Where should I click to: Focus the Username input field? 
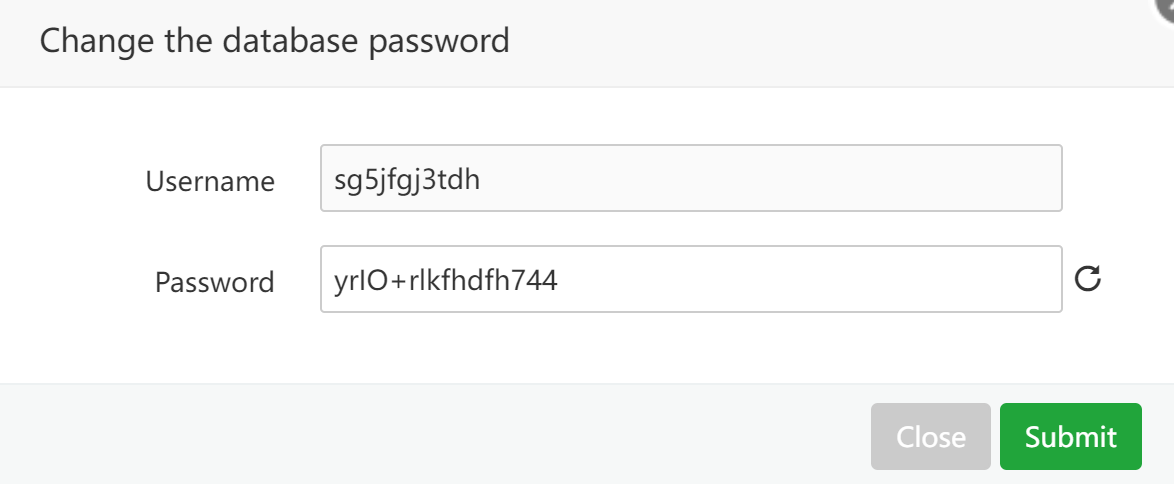690,179
